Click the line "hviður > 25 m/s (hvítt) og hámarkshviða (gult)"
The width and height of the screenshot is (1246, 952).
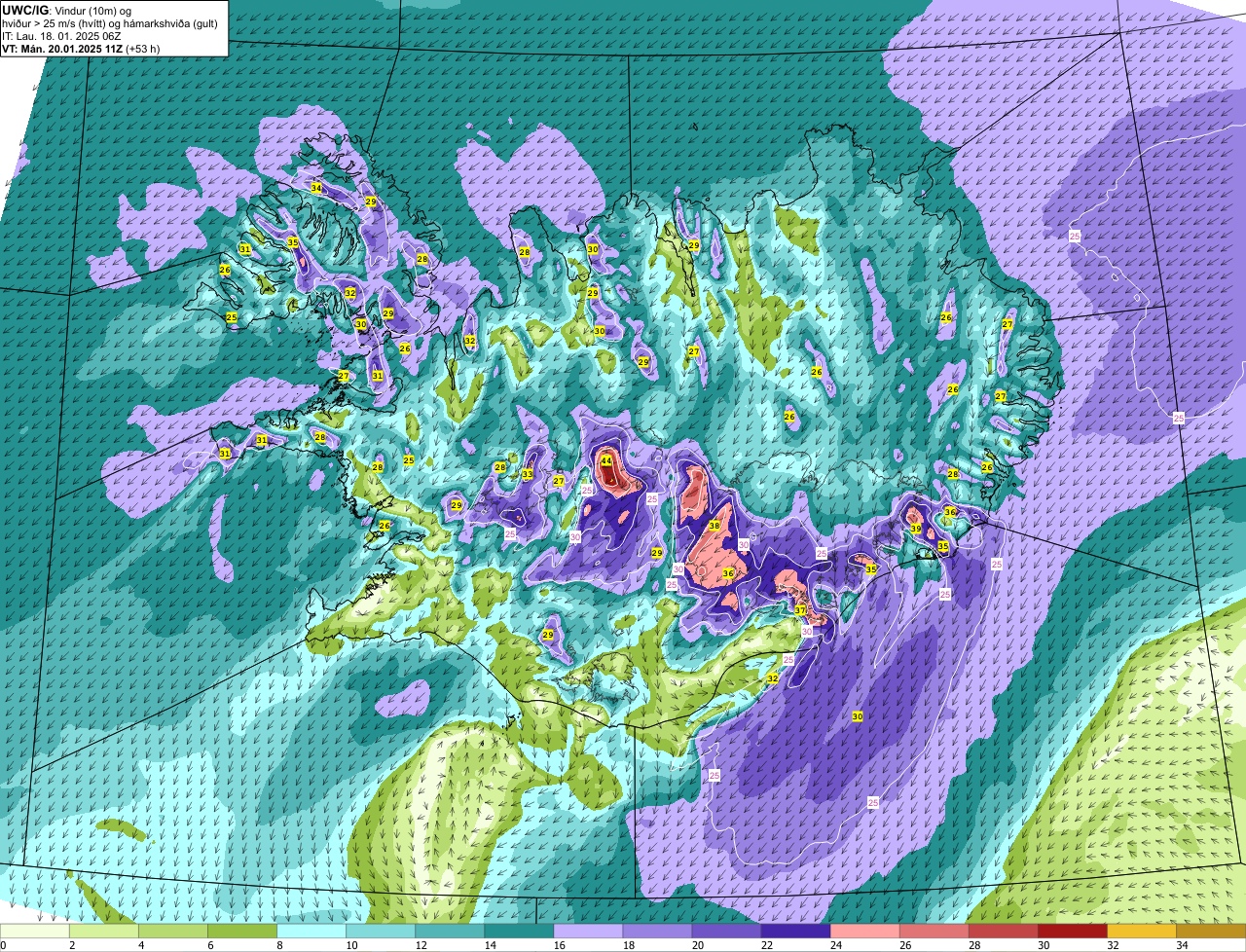pyautogui.click(x=110, y=22)
